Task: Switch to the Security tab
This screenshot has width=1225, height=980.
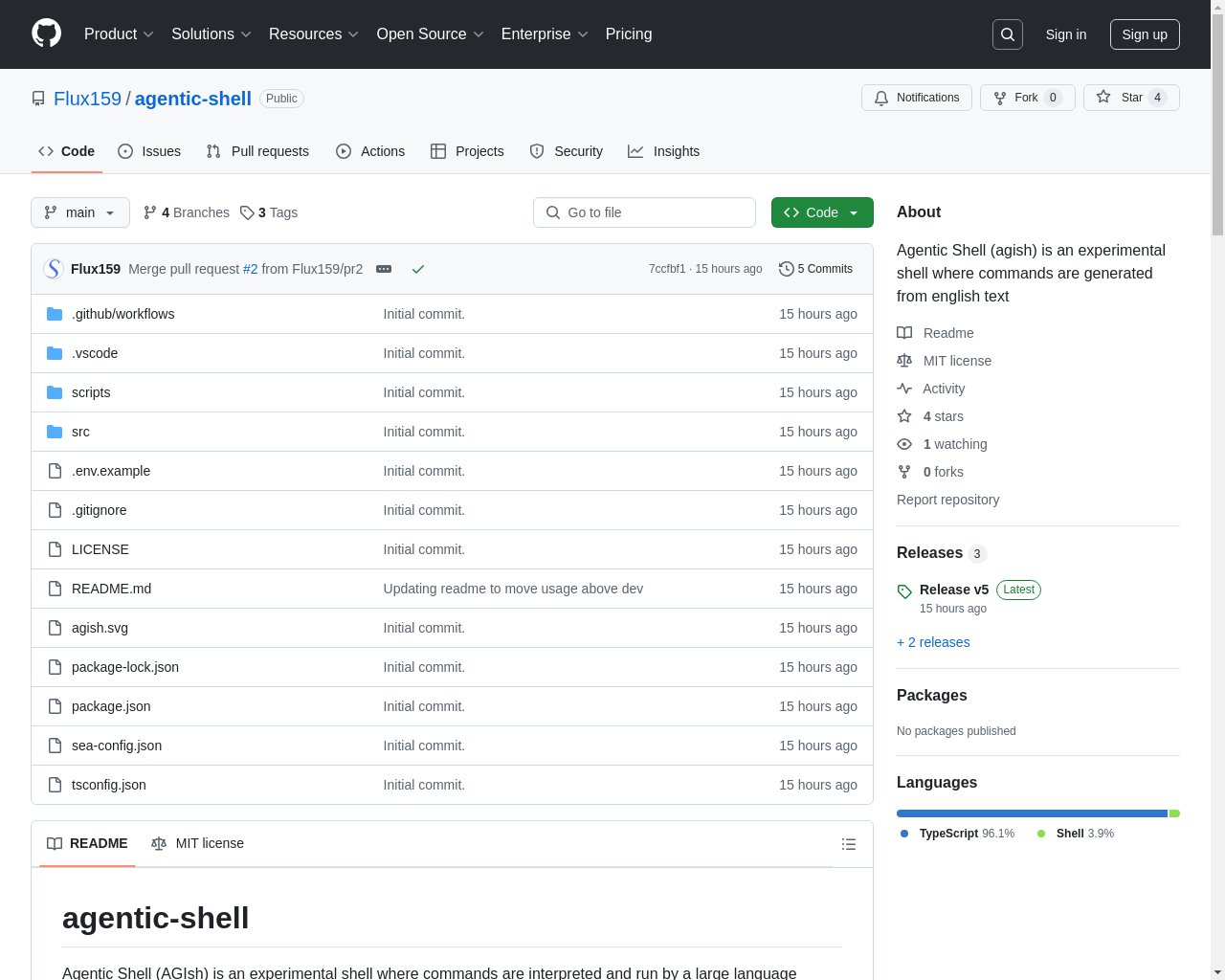Action: click(x=567, y=151)
